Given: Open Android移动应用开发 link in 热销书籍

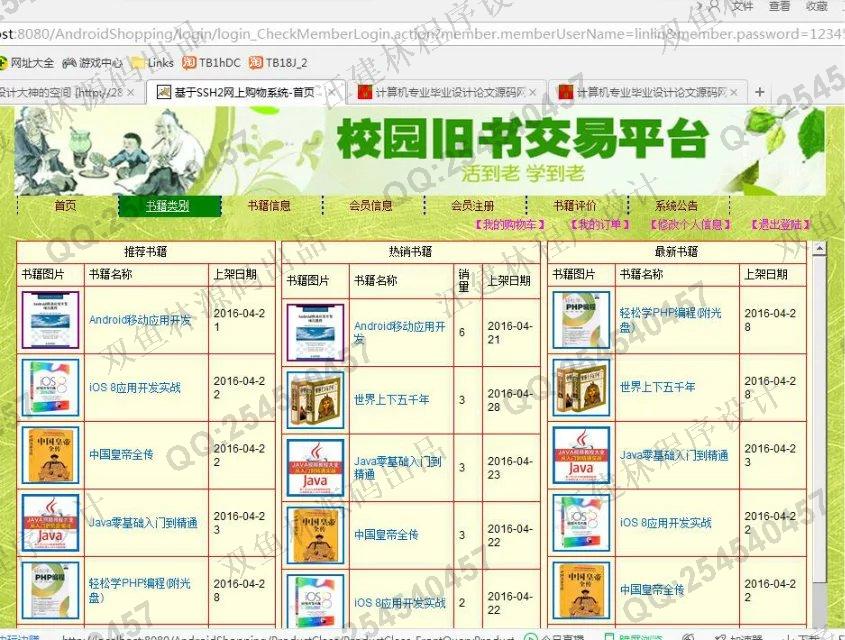Looking at the screenshot, I should click(x=399, y=332).
